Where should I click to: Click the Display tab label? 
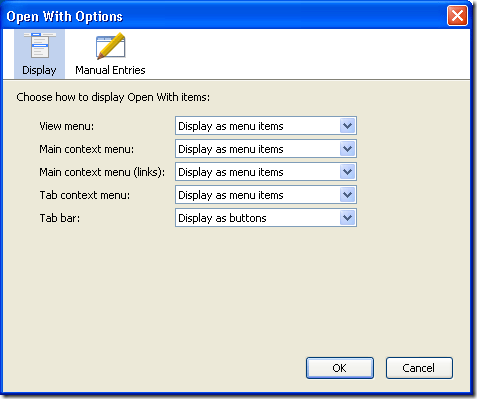[39, 70]
